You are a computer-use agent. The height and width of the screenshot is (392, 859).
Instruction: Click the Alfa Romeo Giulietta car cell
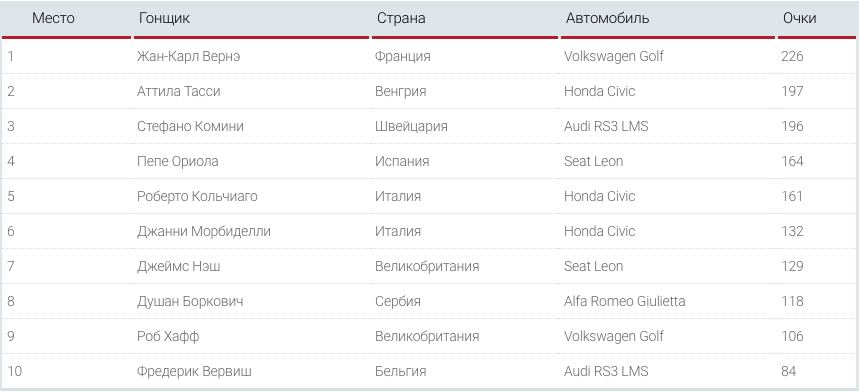tap(625, 302)
